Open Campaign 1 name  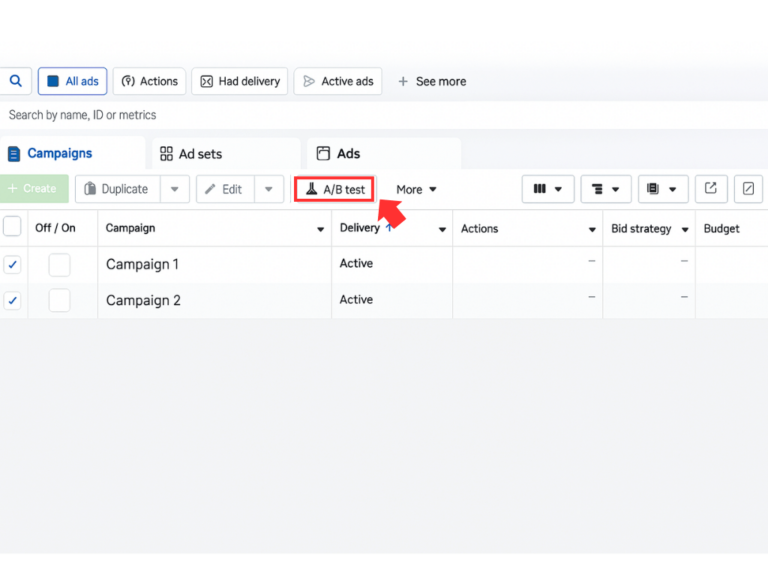[x=143, y=264]
